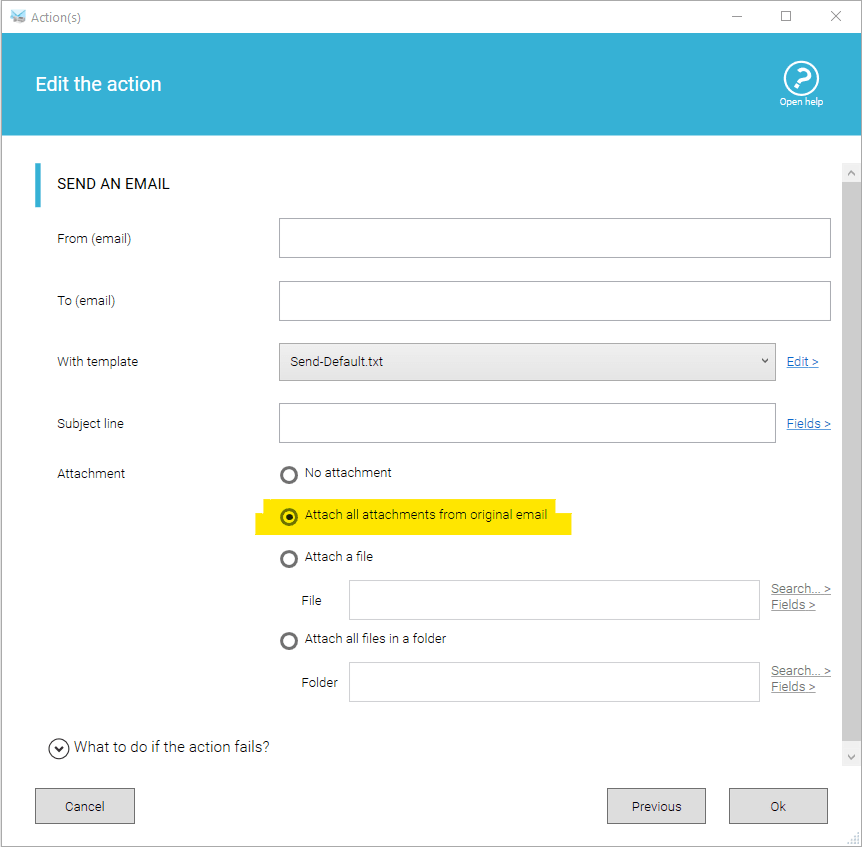The width and height of the screenshot is (862, 847).
Task: Click into the Subject line field
Action: [527, 423]
